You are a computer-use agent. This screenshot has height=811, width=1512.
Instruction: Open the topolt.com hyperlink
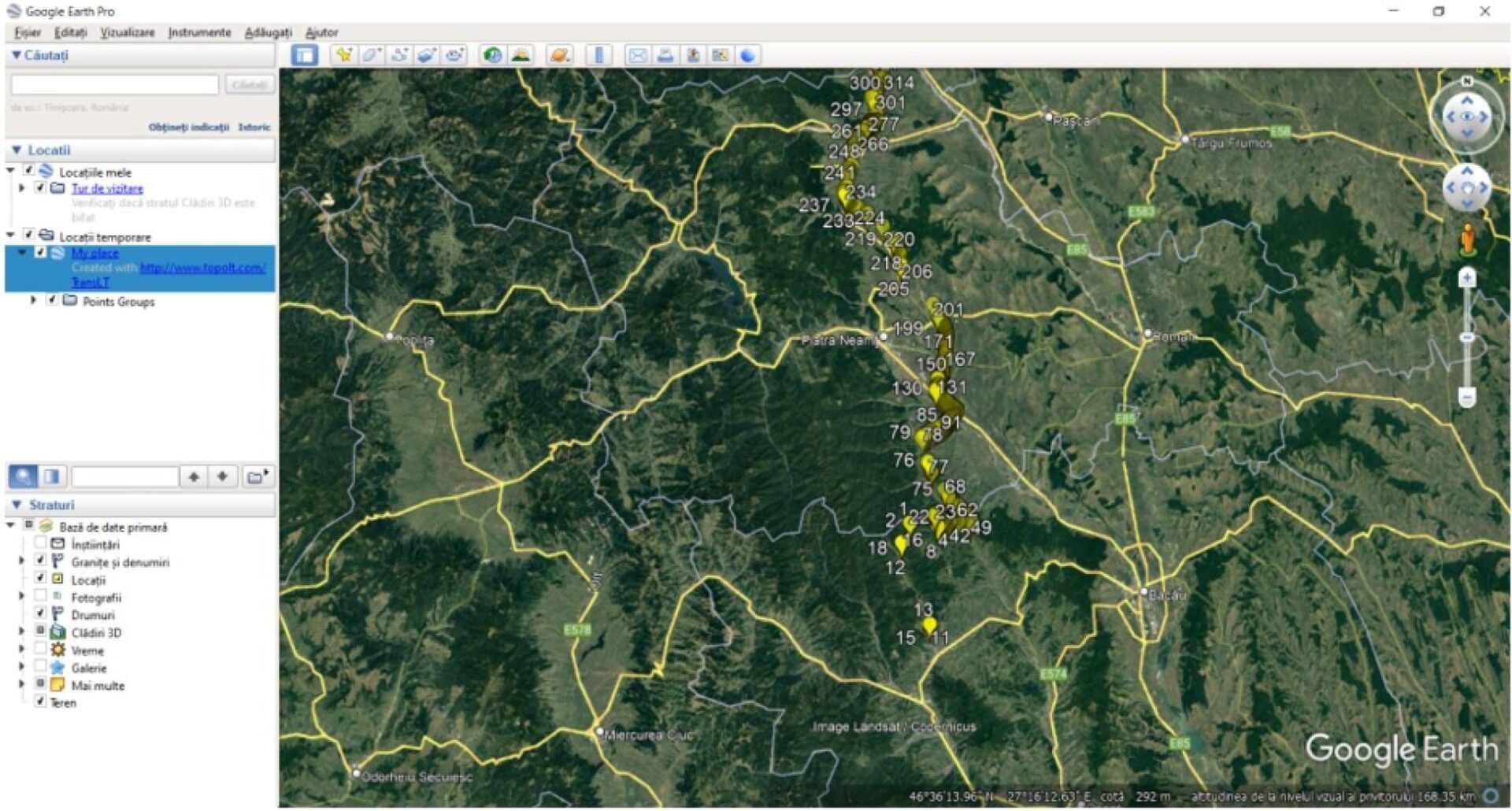click(202, 268)
